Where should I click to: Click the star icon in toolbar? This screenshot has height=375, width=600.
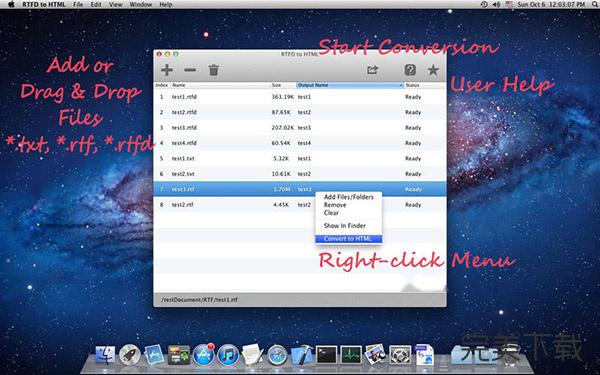[x=433, y=70]
